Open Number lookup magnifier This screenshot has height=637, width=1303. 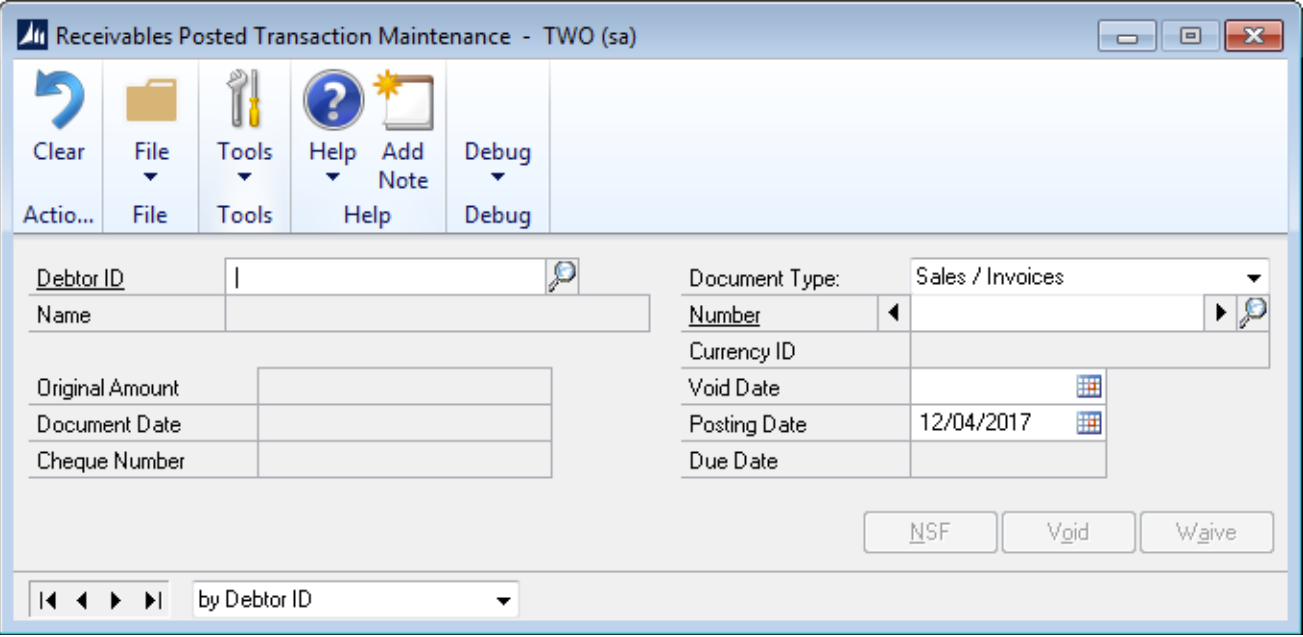(1253, 314)
